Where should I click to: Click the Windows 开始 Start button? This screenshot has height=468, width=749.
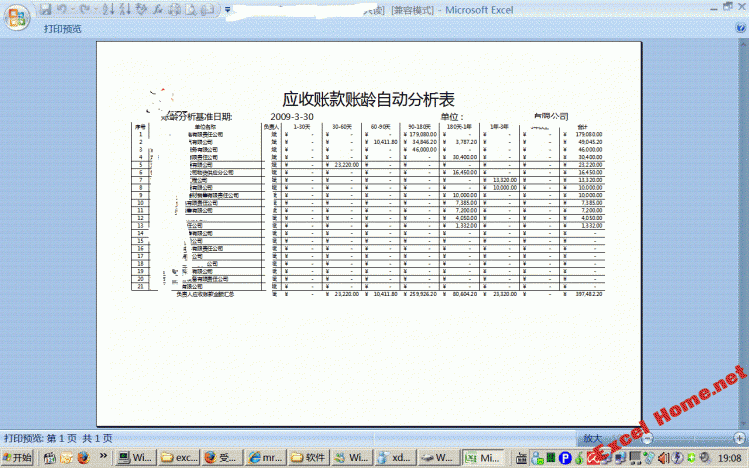(18, 458)
